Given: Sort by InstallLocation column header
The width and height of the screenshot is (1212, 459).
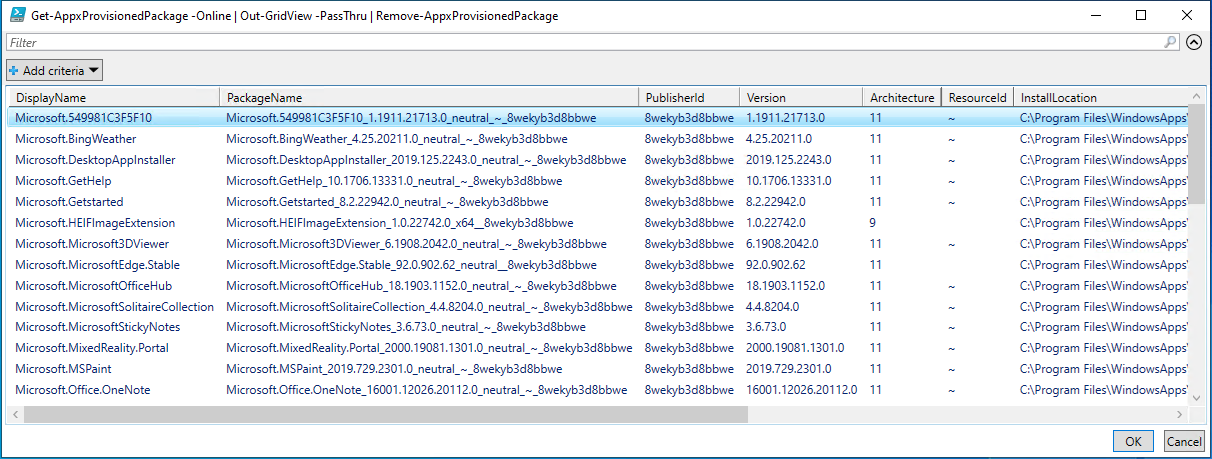Looking at the screenshot, I should [x=1098, y=98].
